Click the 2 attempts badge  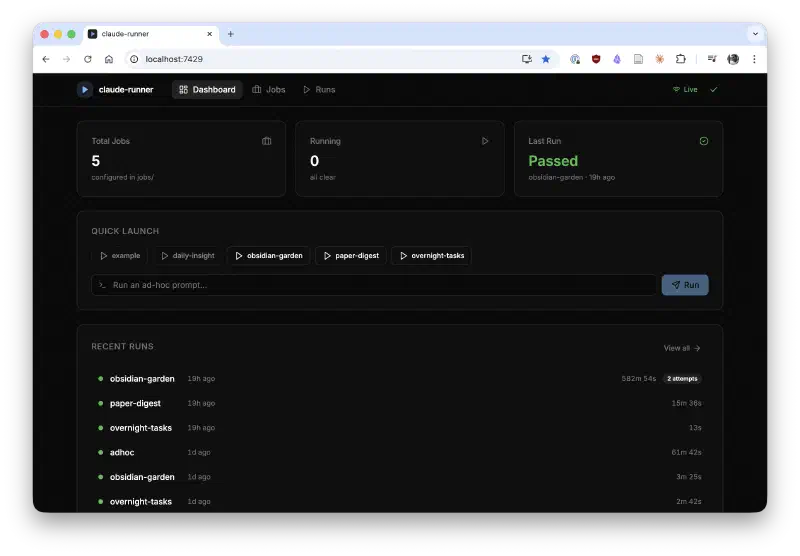pyautogui.click(x=682, y=379)
